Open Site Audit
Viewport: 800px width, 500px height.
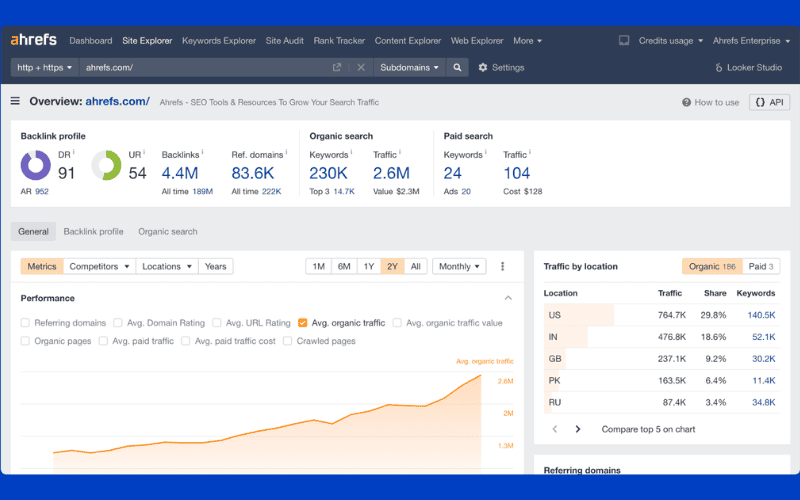(285, 41)
